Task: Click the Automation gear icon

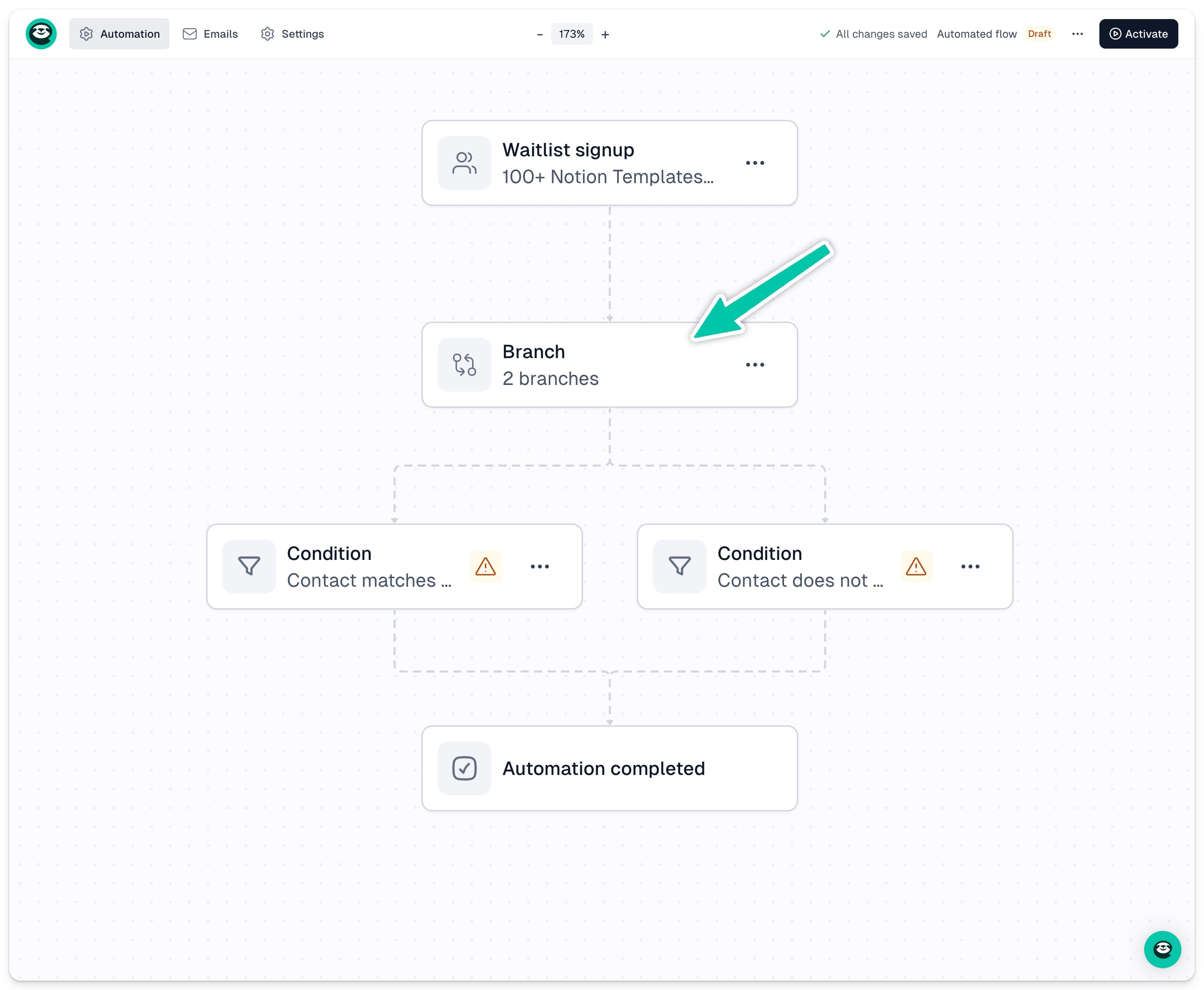Action: pos(86,34)
